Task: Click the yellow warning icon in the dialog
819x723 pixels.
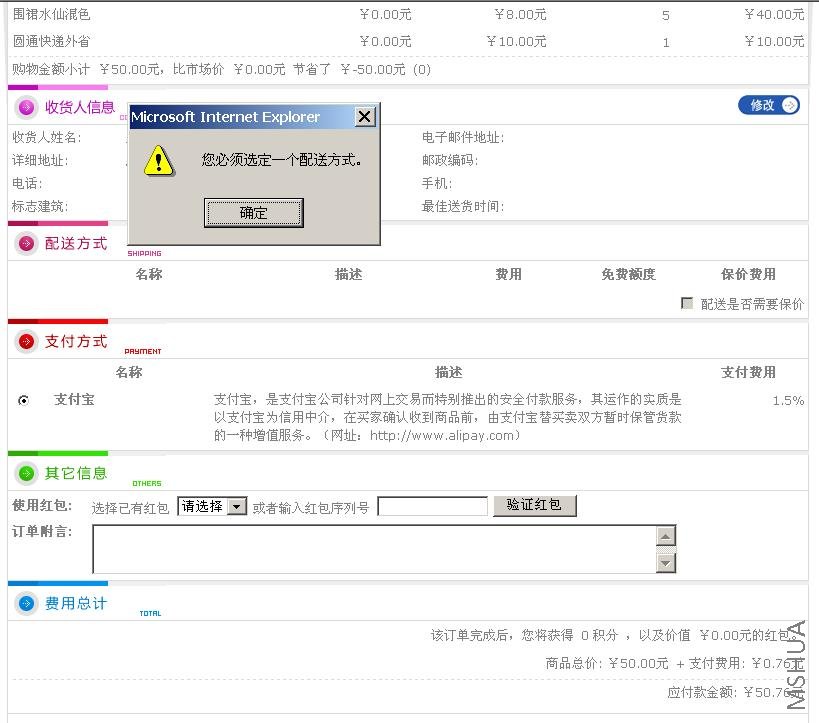Action: (x=158, y=160)
